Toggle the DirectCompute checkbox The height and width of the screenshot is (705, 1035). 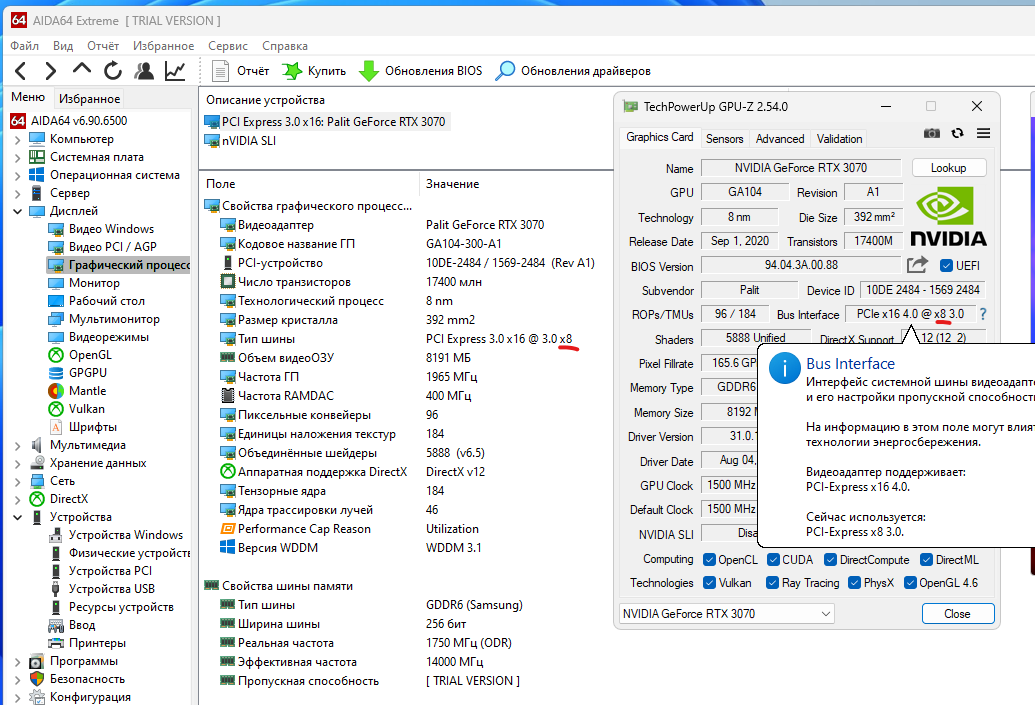(x=830, y=560)
